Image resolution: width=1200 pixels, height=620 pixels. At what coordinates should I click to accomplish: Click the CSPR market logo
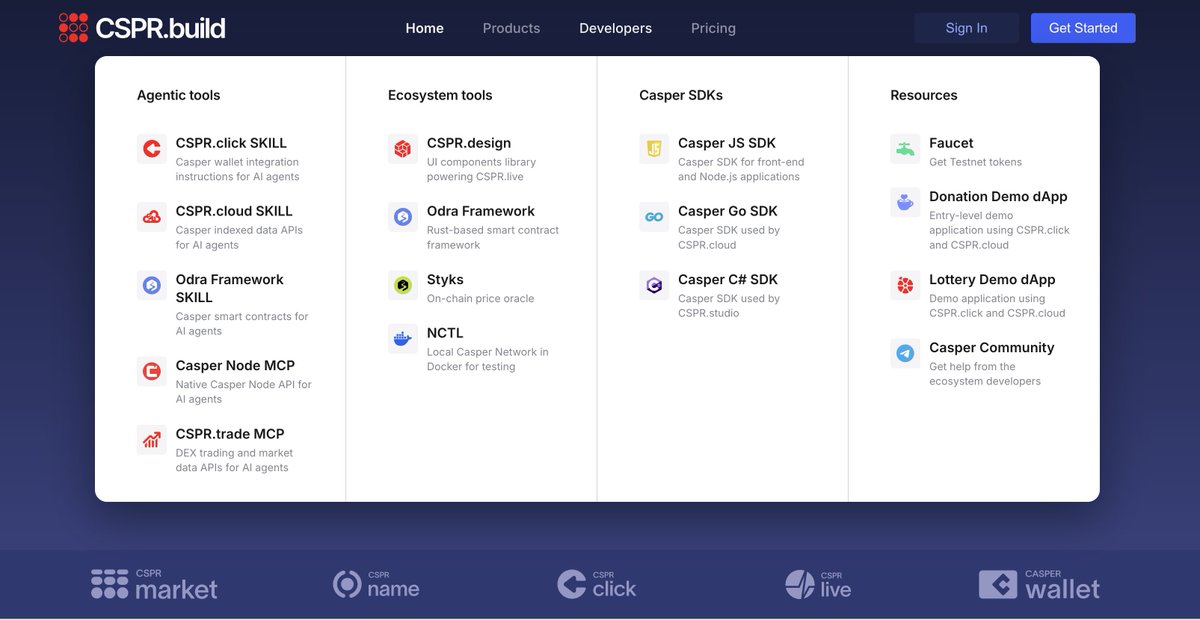[154, 584]
